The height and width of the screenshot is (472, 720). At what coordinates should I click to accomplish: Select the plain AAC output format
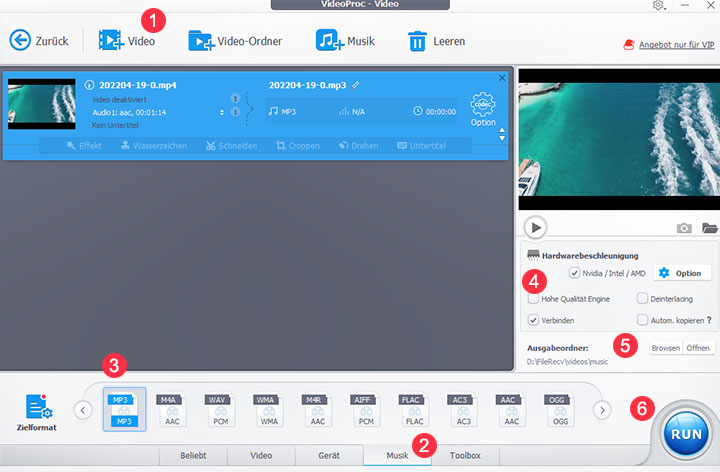point(512,409)
